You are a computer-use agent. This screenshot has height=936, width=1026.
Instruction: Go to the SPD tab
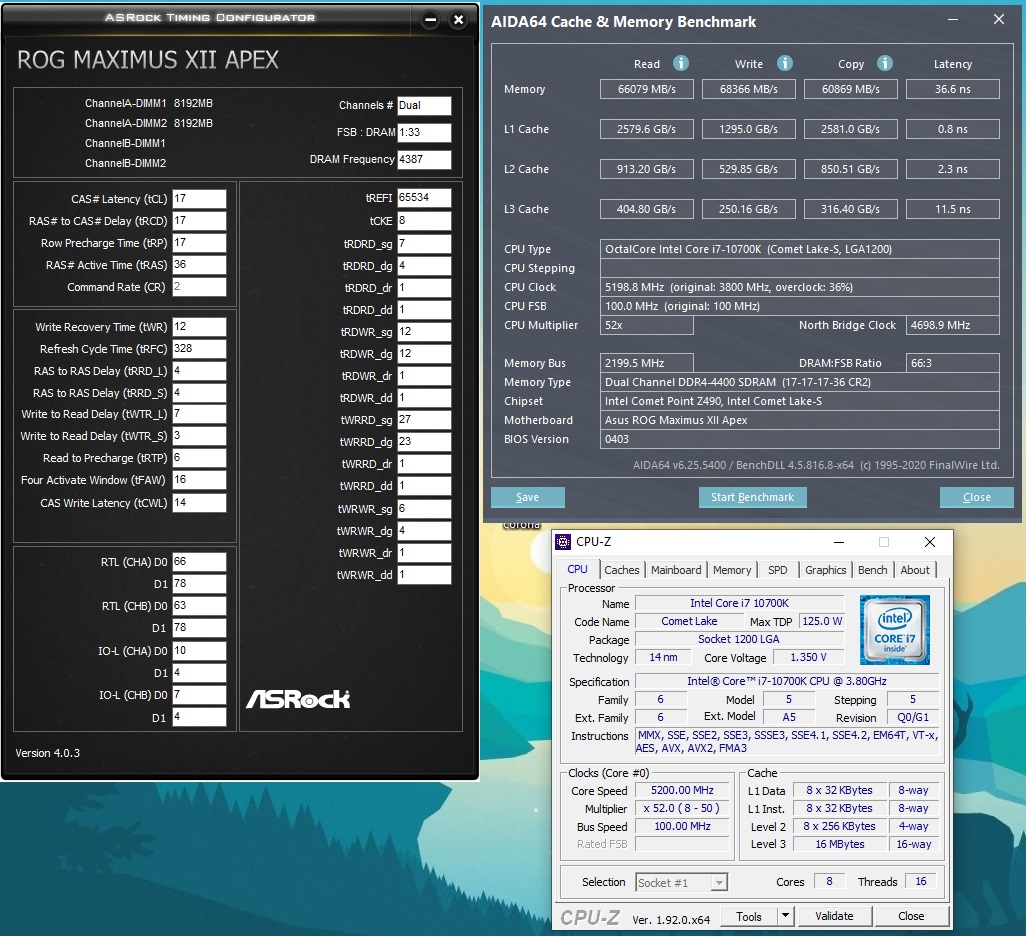coord(777,570)
